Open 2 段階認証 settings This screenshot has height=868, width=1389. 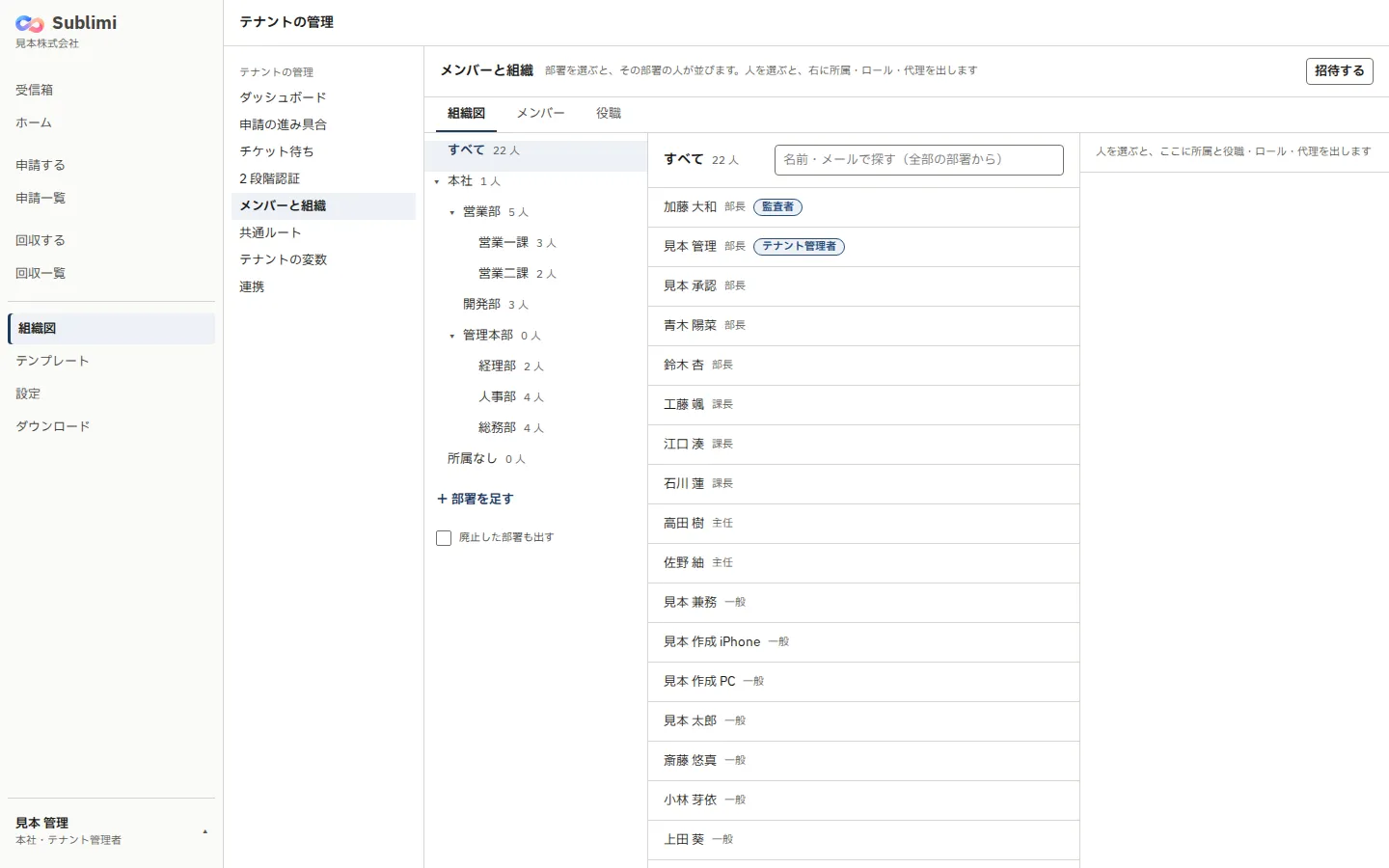pos(323,178)
